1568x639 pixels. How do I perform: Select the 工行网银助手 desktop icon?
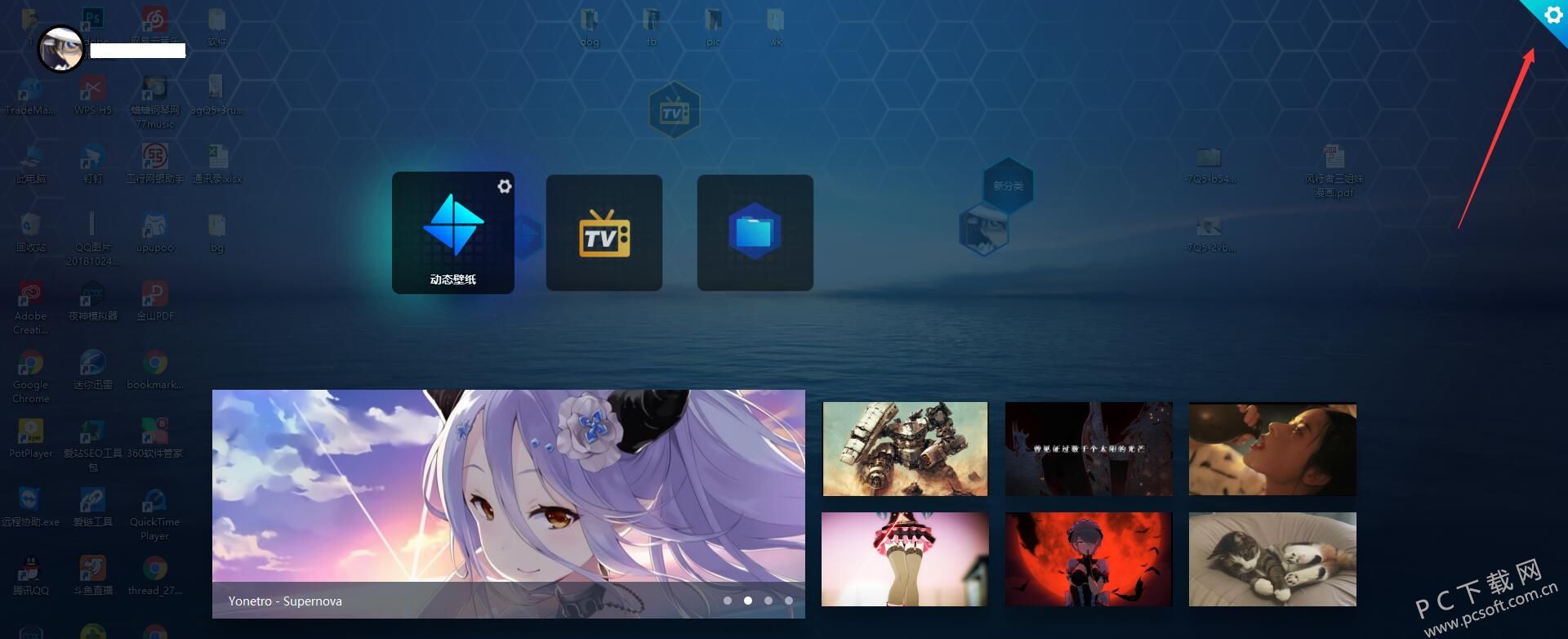click(154, 163)
